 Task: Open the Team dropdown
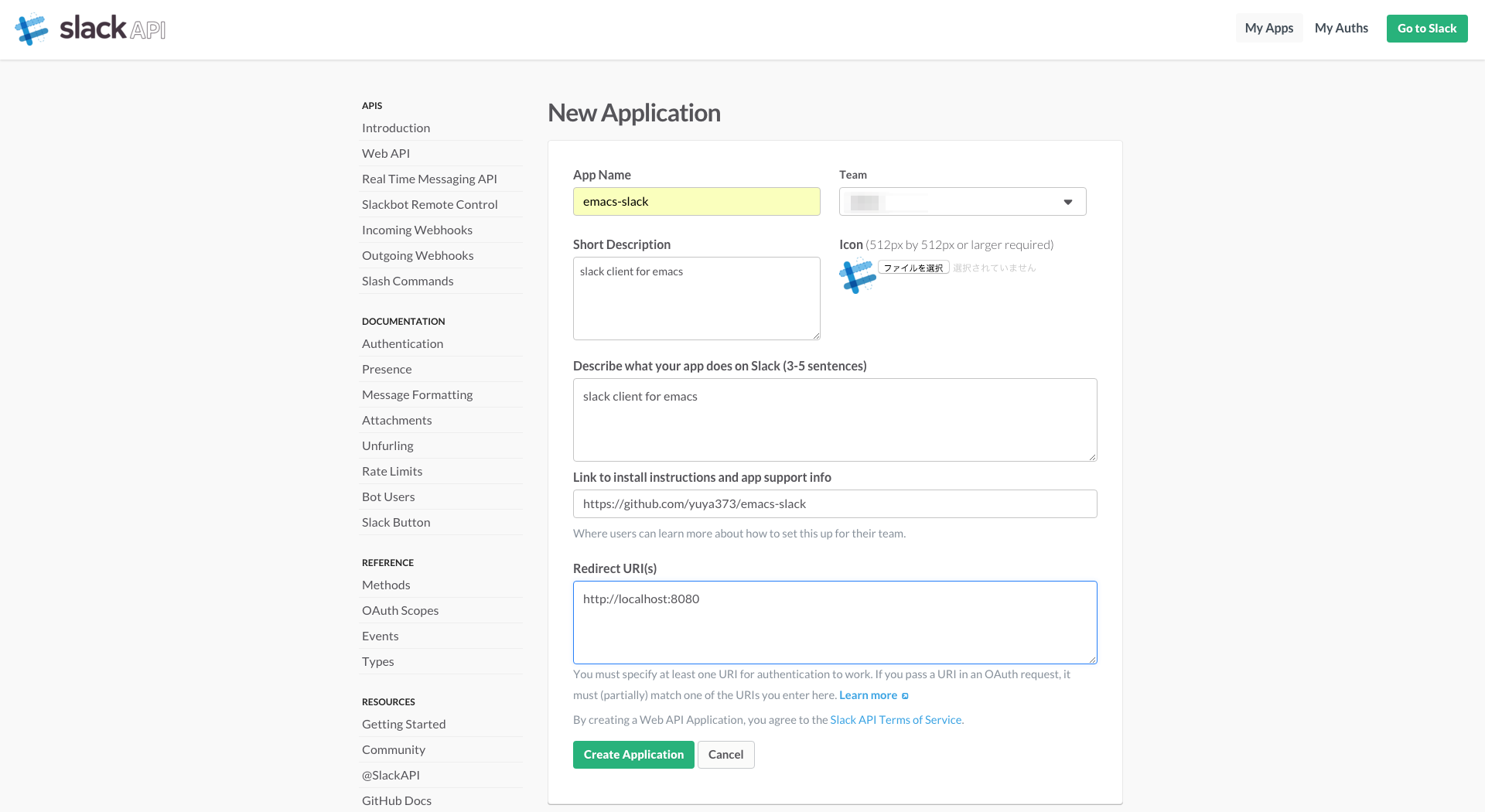[962, 202]
